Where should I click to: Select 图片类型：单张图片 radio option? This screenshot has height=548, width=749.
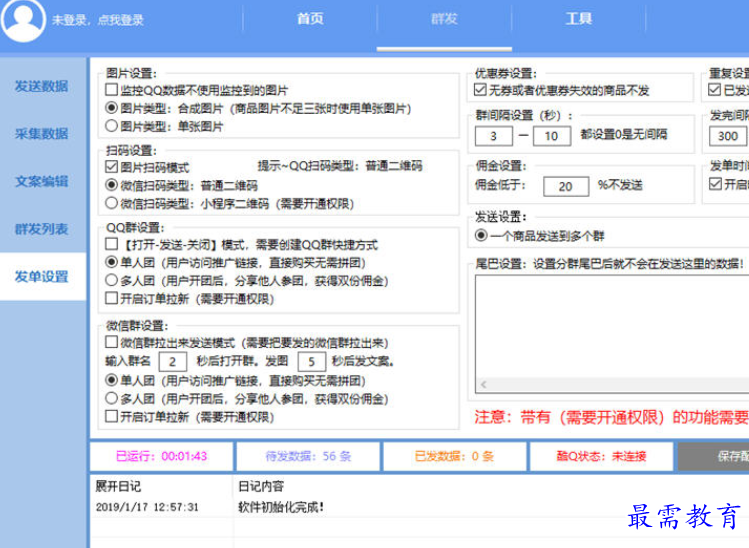[x=111, y=126]
